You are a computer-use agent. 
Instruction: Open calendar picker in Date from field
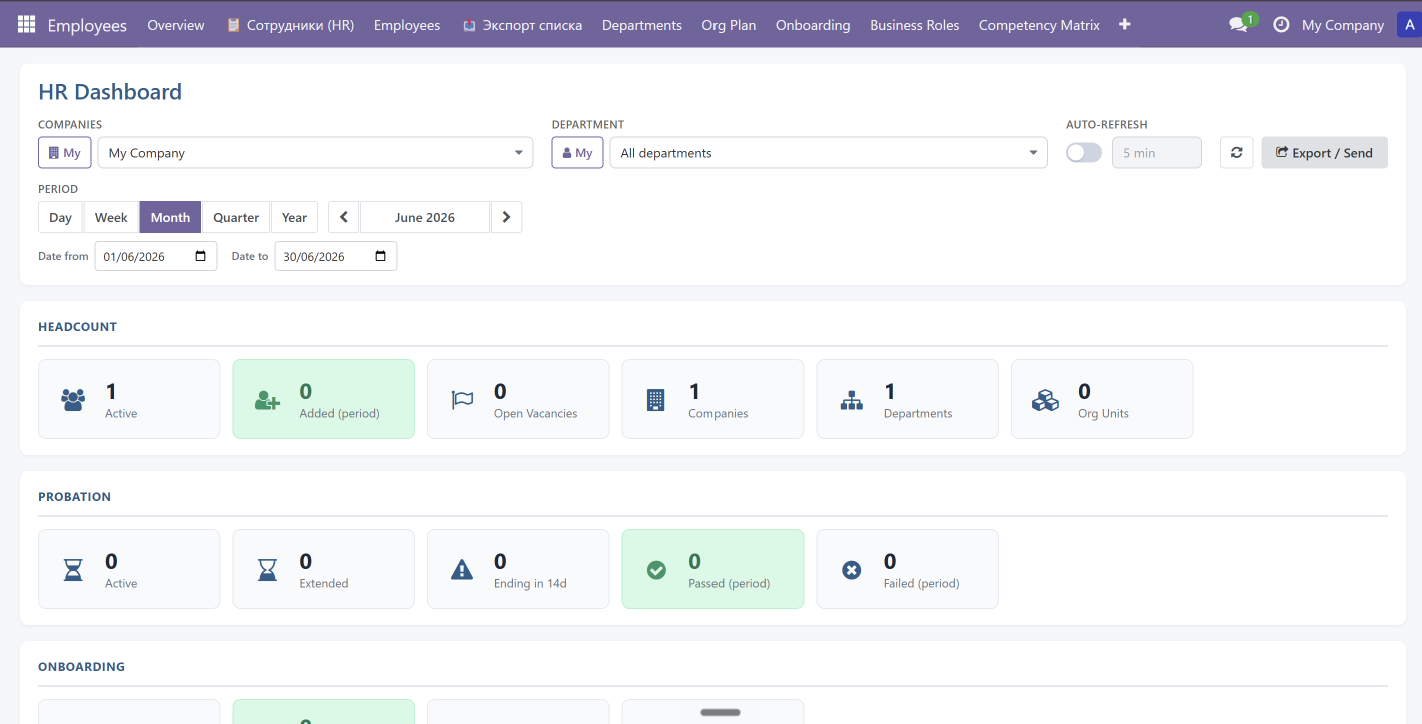click(x=200, y=256)
